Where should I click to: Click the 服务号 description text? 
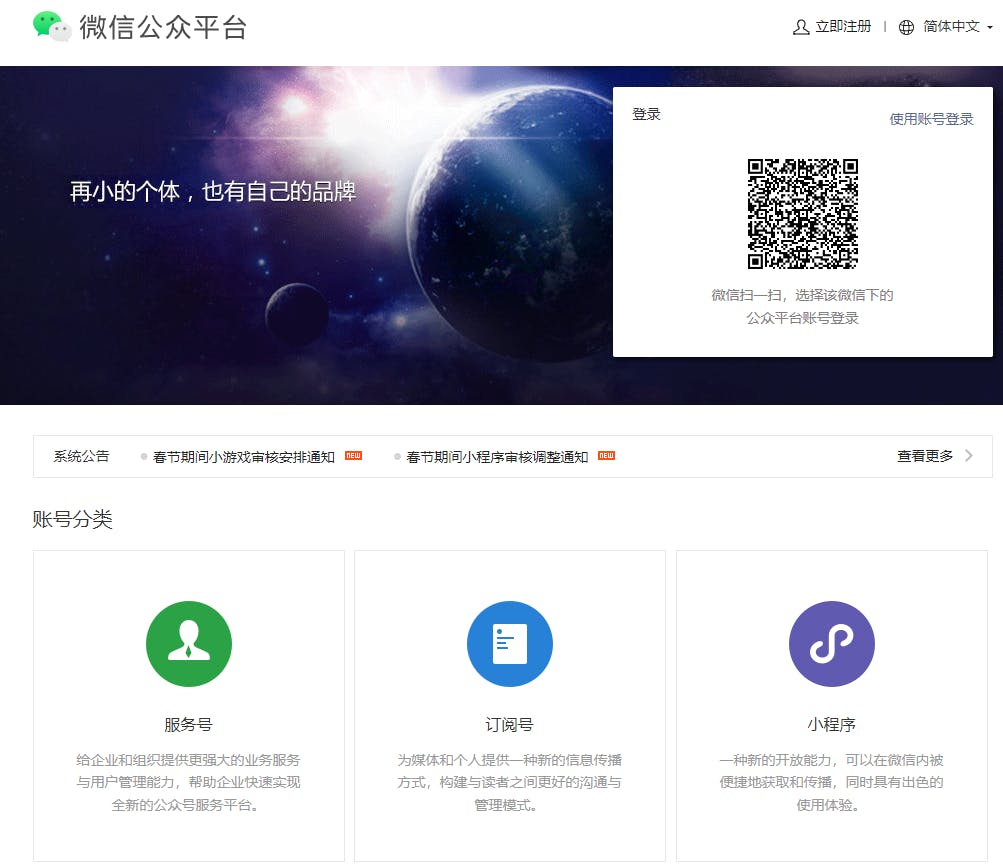[188, 782]
